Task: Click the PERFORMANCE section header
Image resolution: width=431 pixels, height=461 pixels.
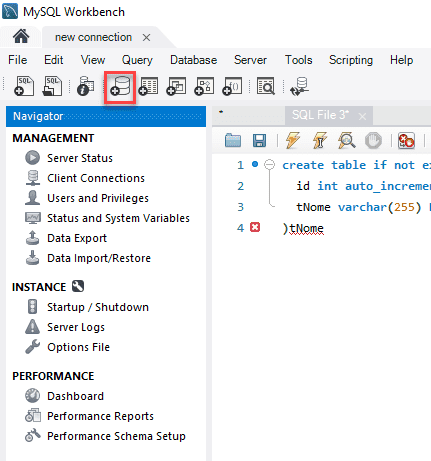Action: point(53,376)
